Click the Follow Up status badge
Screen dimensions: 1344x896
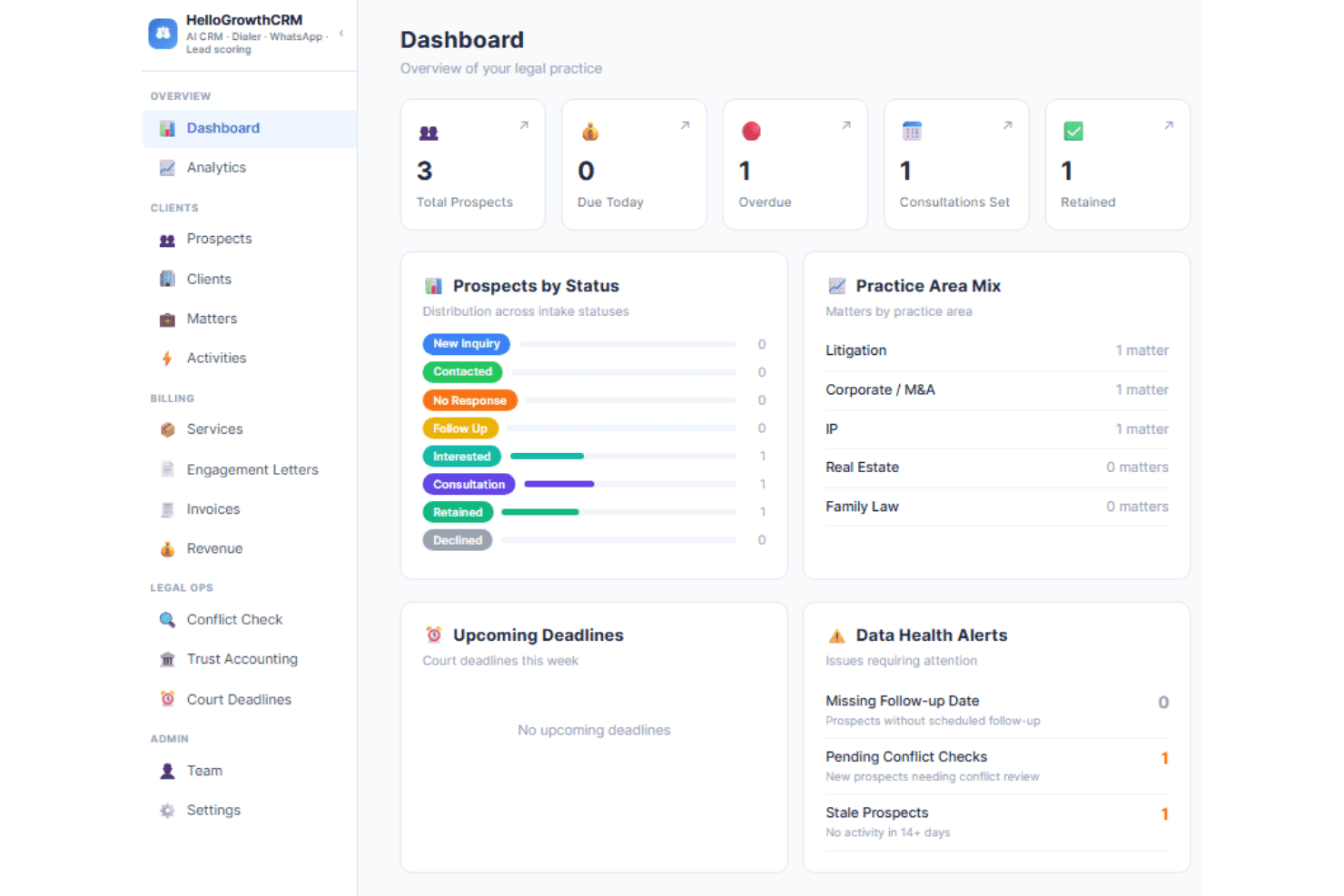click(460, 428)
